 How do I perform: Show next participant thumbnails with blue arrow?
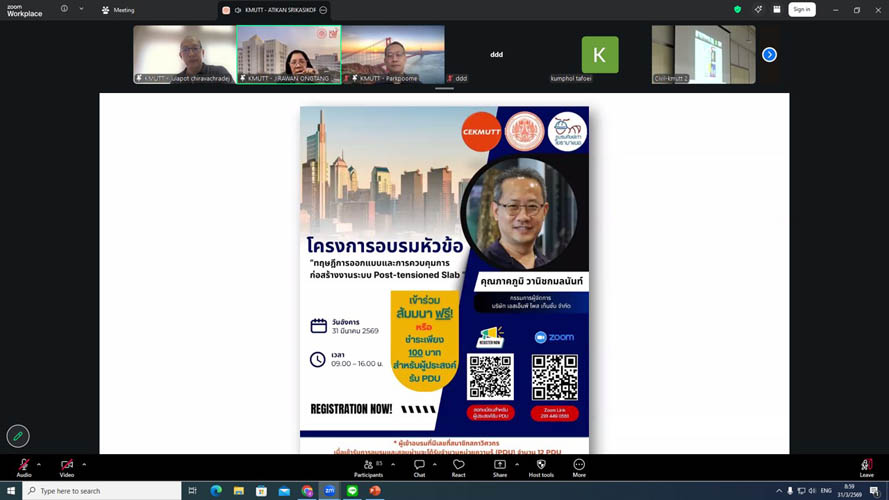(x=769, y=54)
